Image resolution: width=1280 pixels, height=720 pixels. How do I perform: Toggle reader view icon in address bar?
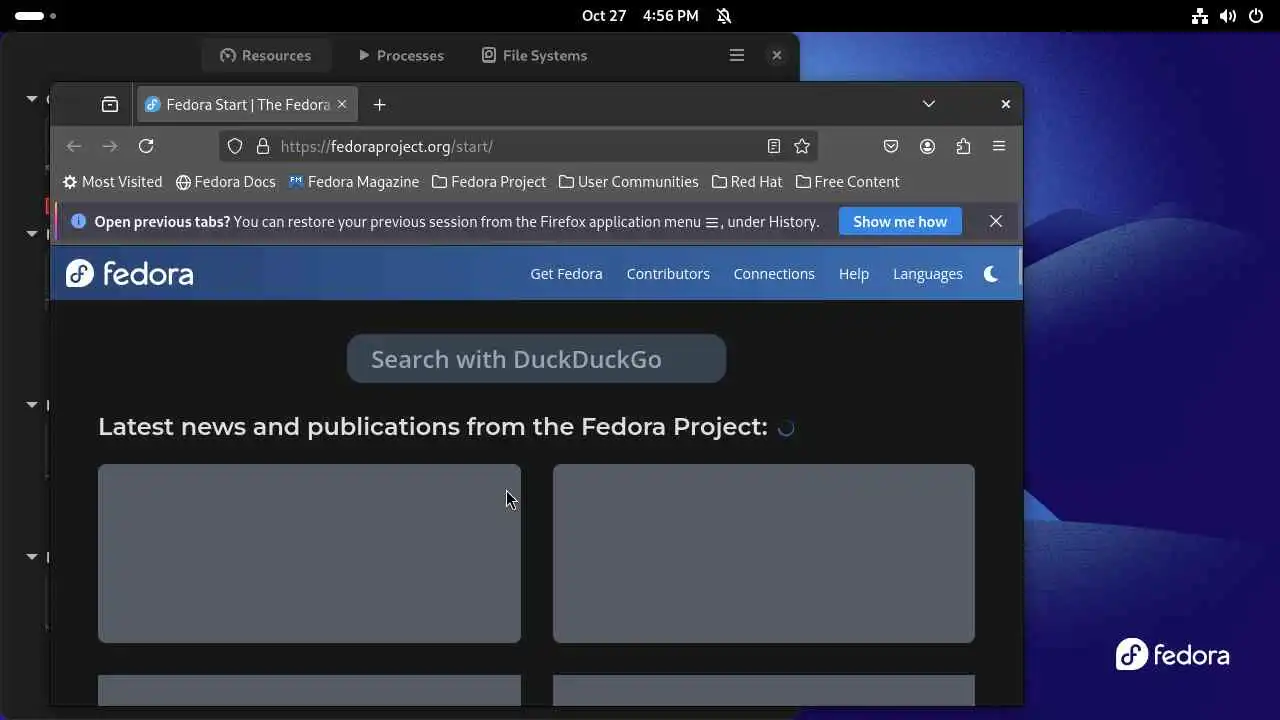(x=773, y=146)
